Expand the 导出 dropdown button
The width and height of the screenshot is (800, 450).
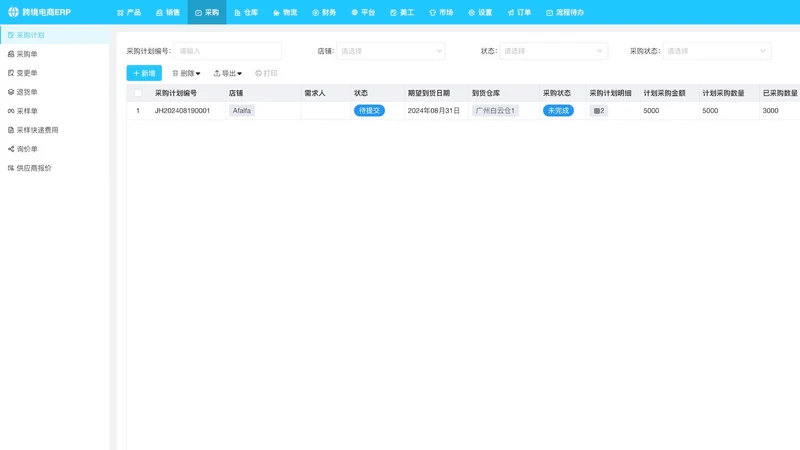point(228,73)
